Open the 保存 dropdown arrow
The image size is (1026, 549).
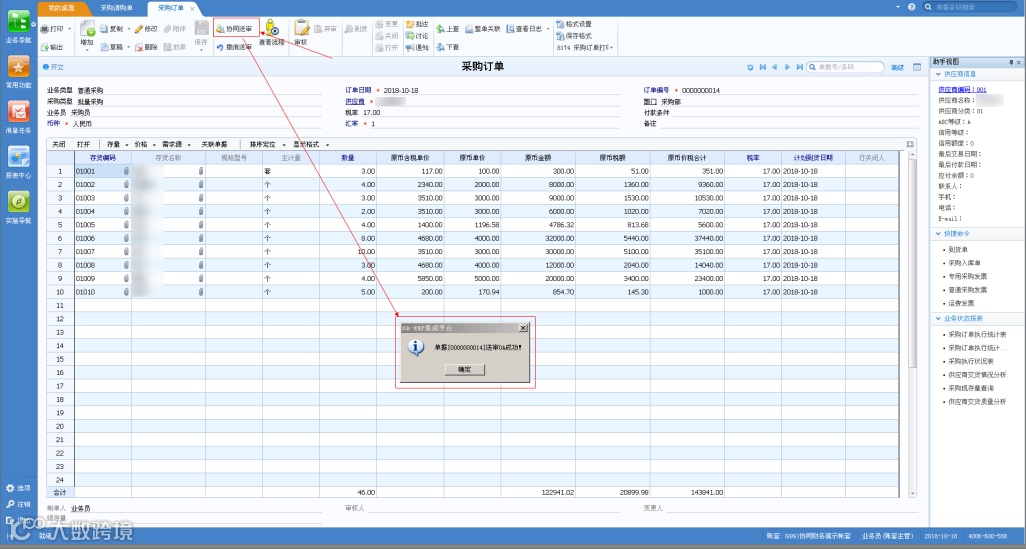point(201,50)
